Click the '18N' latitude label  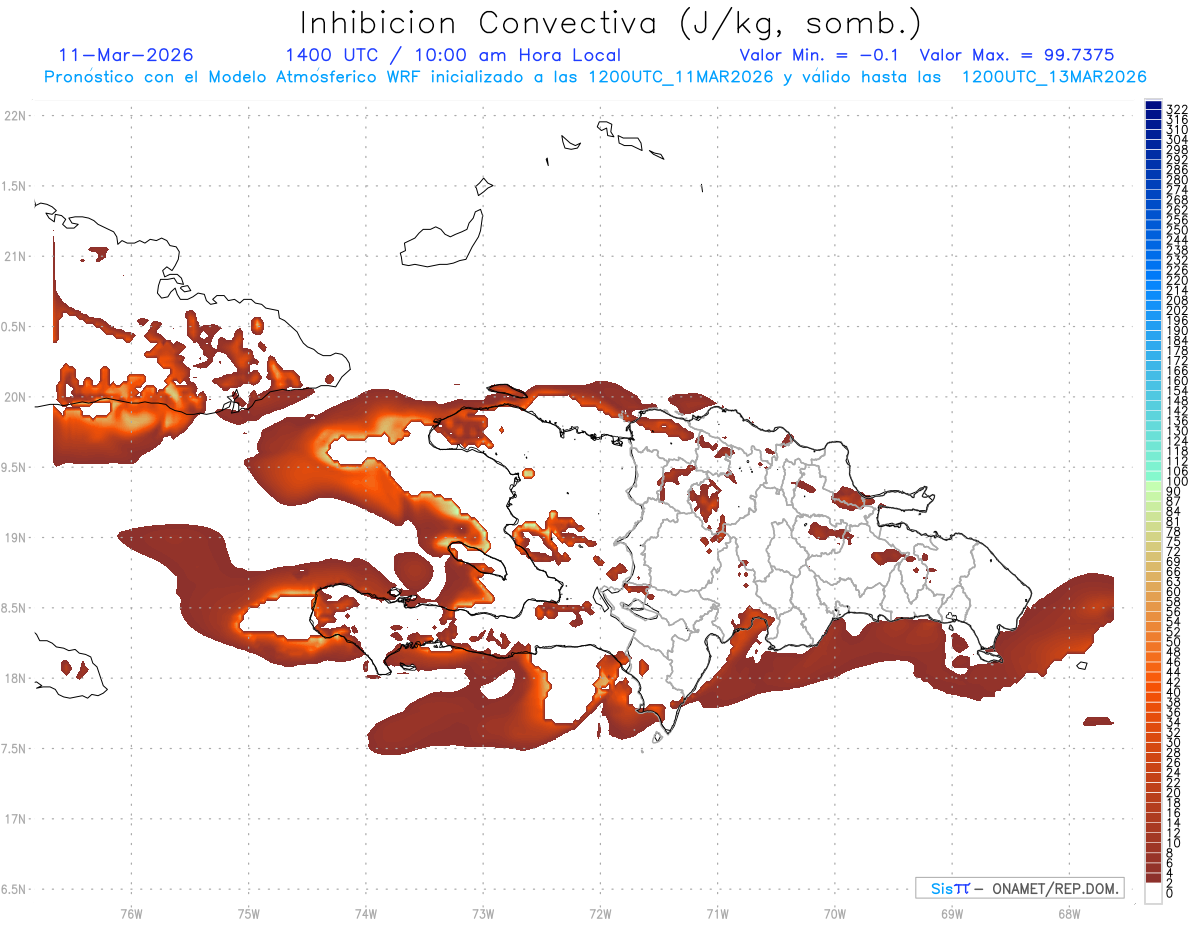coord(15,678)
